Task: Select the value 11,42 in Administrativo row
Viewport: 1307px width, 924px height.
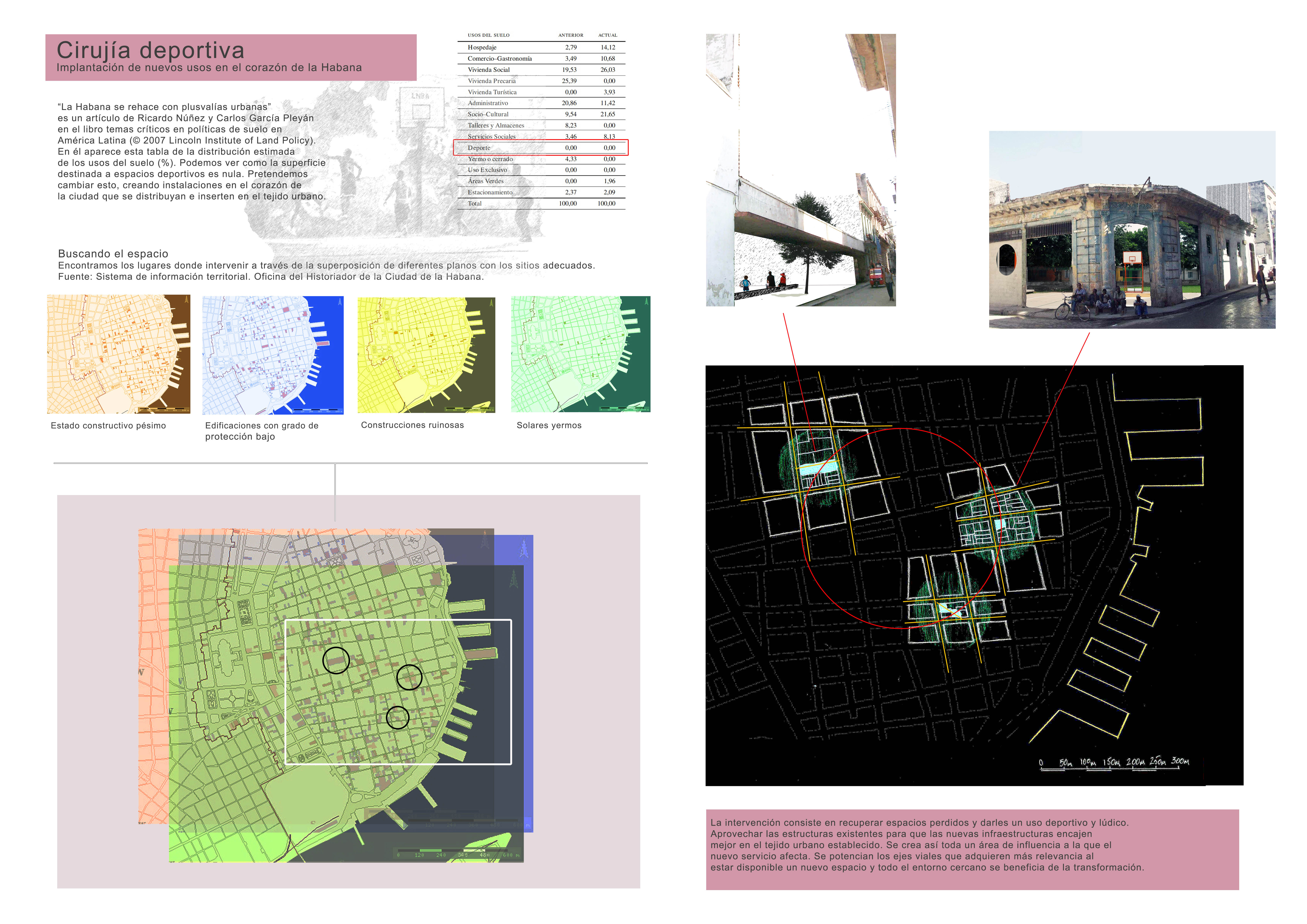Action: click(608, 103)
